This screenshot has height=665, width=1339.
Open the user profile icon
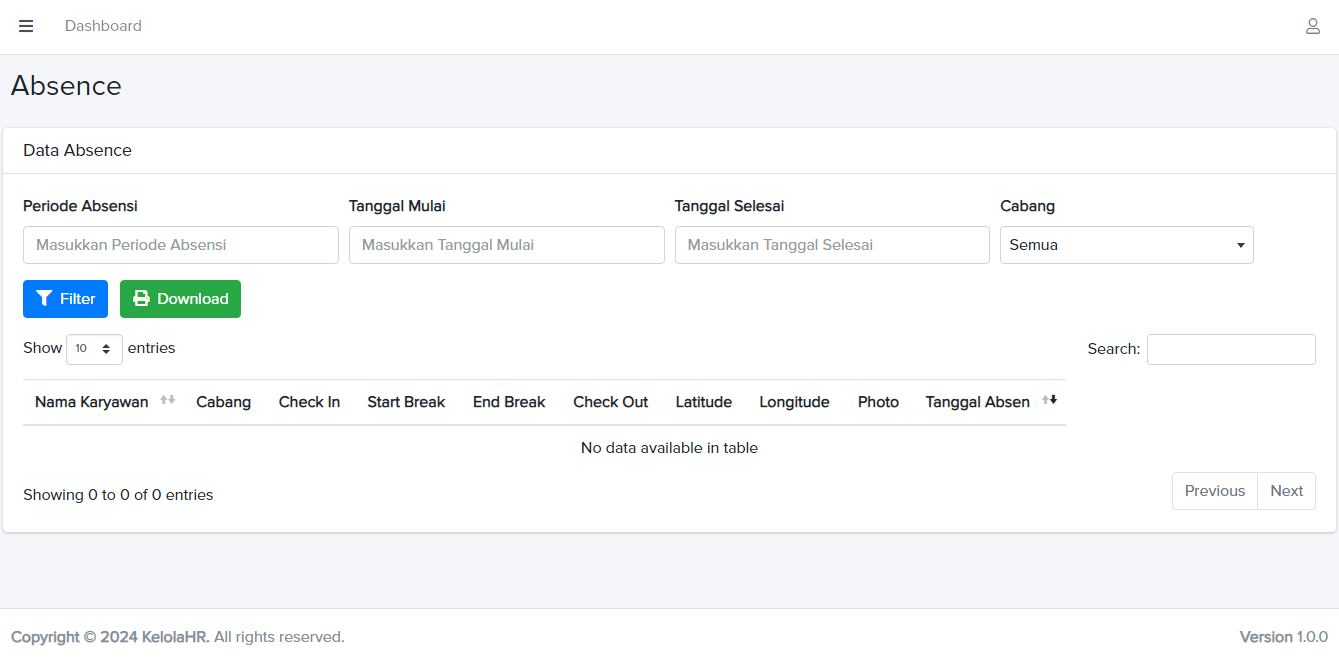pyautogui.click(x=1312, y=26)
